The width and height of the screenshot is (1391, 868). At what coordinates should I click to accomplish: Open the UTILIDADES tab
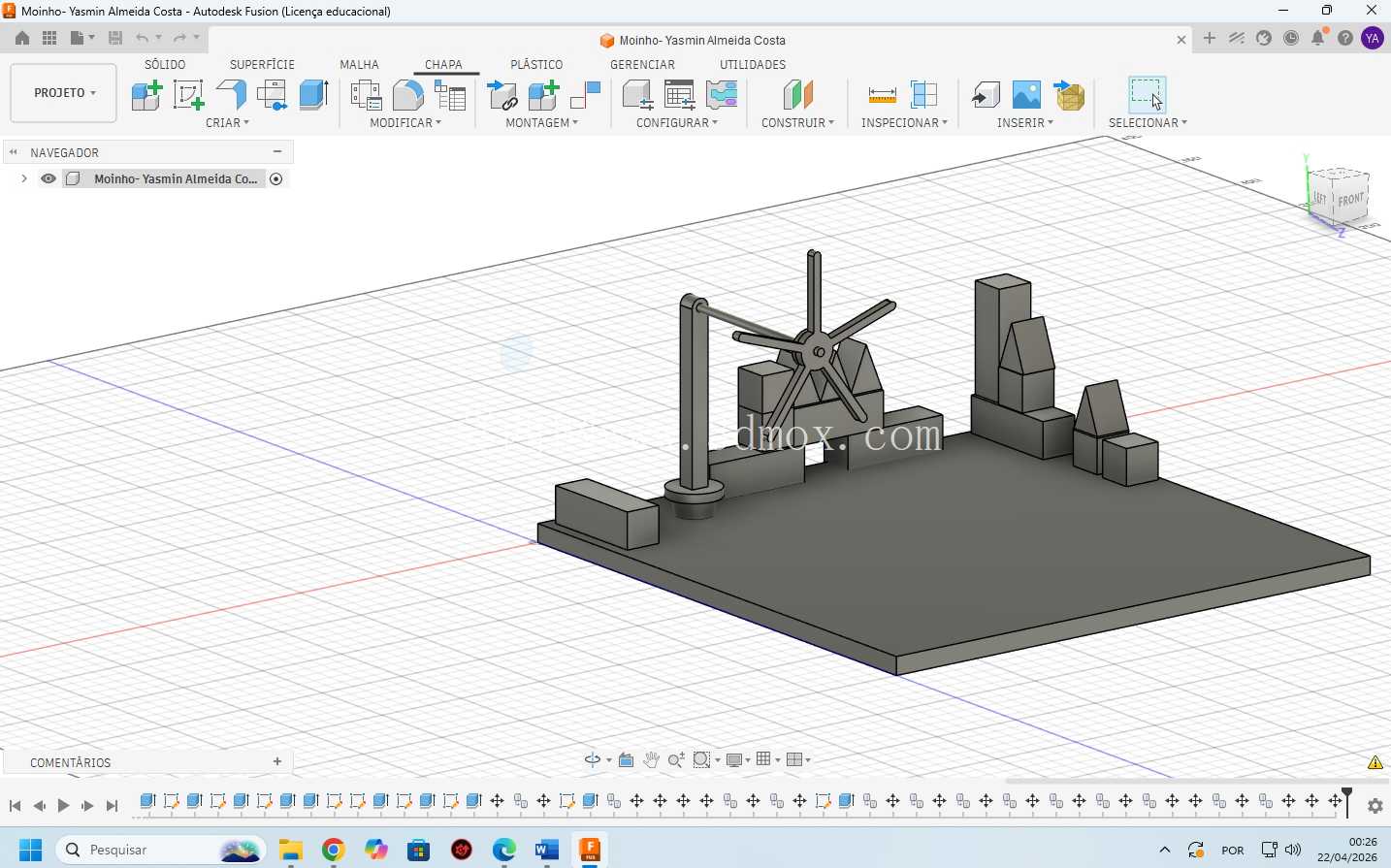coord(753,64)
